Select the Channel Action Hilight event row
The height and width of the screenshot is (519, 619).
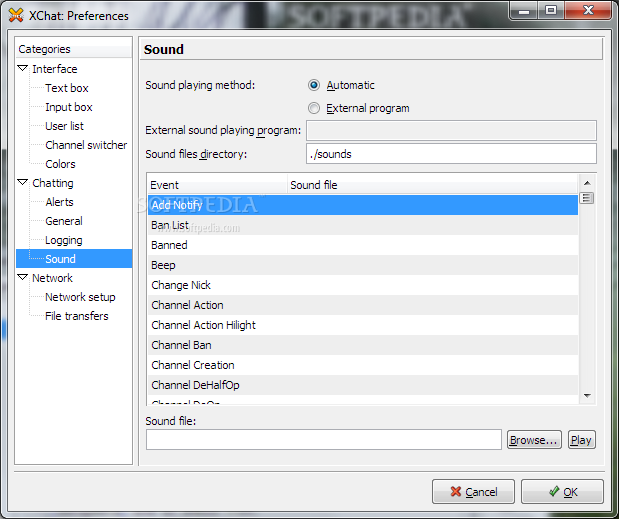[363, 325]
